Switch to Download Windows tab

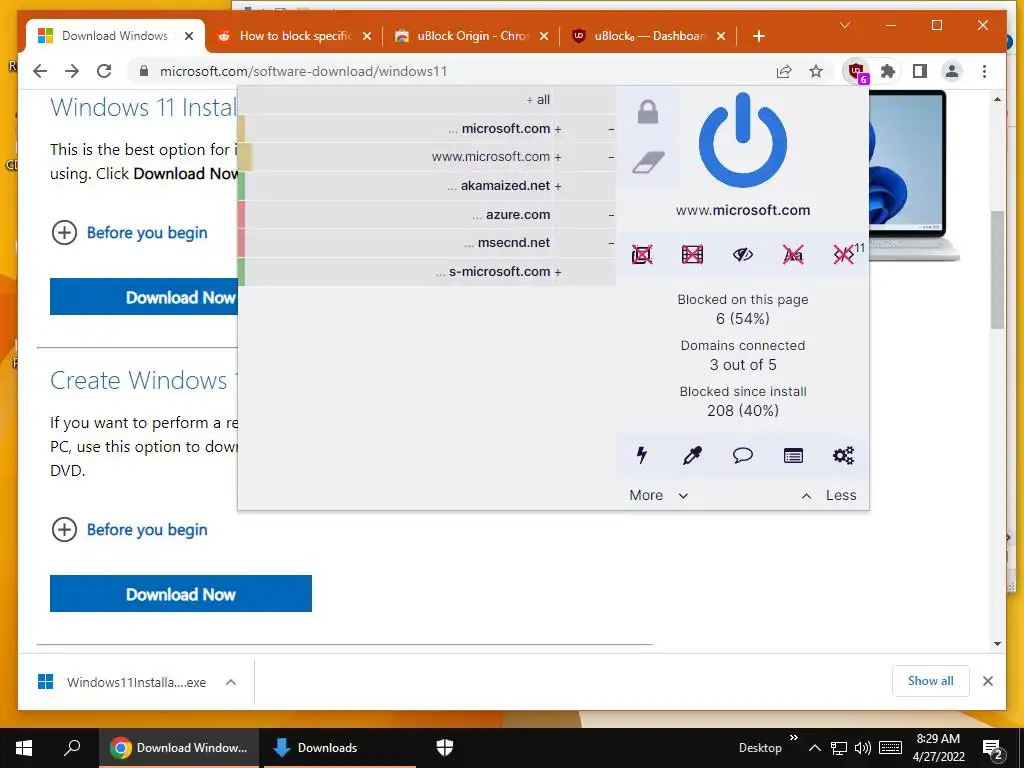(115, 36)
